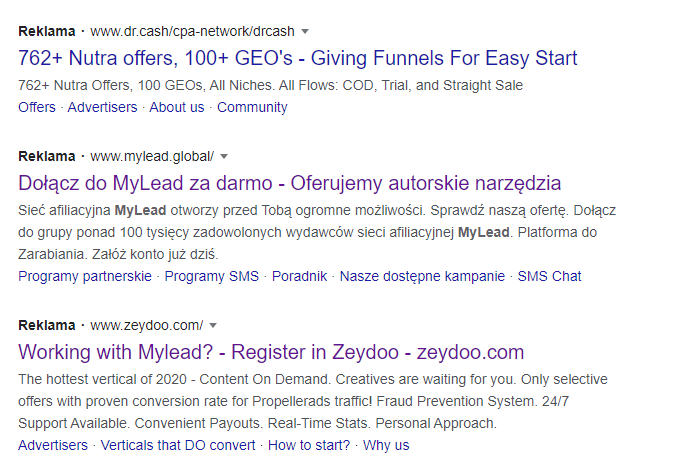This screenshot has width=677, height=467.
Task: Click the Poradnik sitelink
Action: (299, 276)
